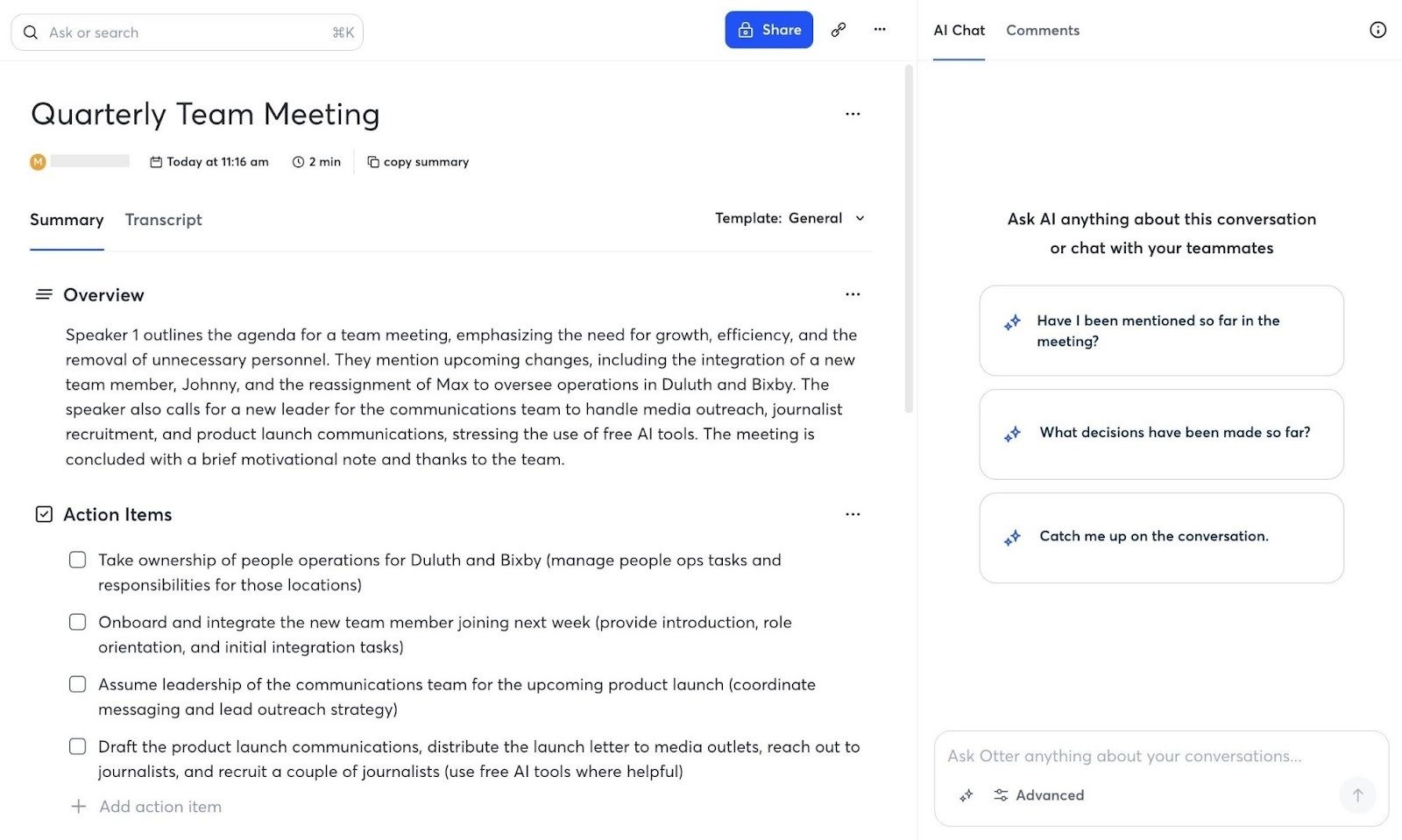Open the more options menu beside Share

pyautogui.click(x=880, y=29)
